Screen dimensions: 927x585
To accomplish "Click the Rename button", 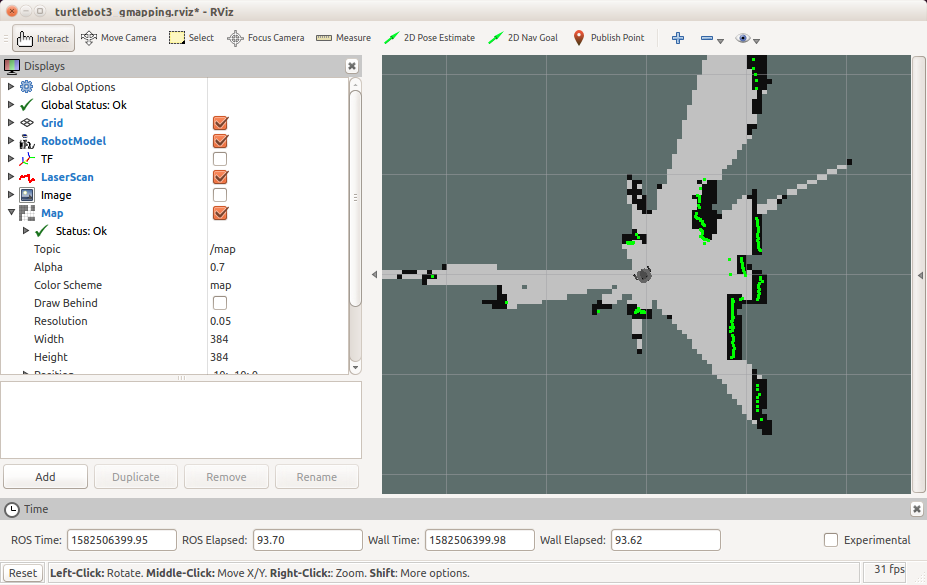I will point(317,477).
